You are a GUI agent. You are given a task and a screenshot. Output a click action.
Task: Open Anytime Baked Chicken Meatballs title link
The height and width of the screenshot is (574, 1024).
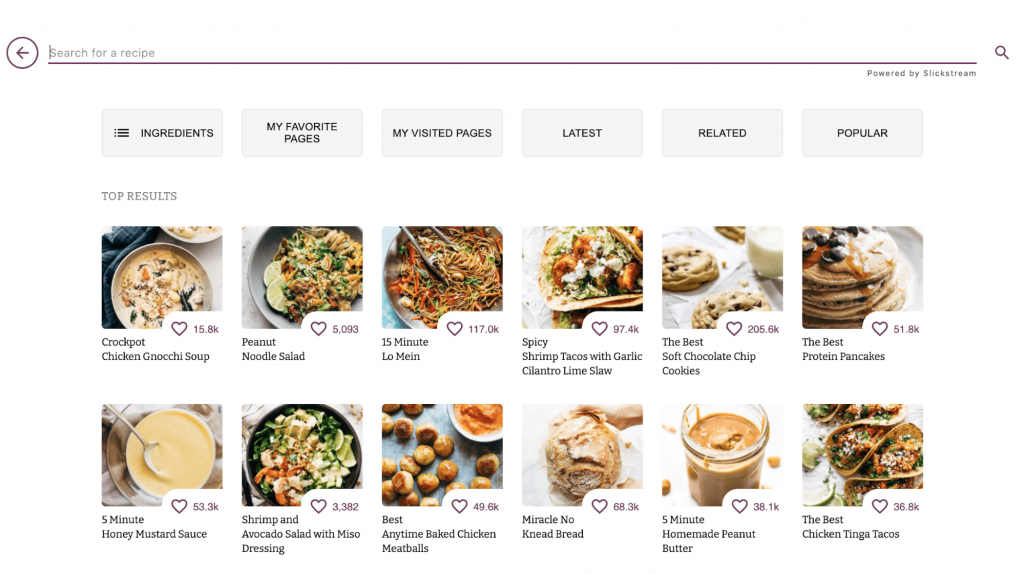tap(438, 534)
